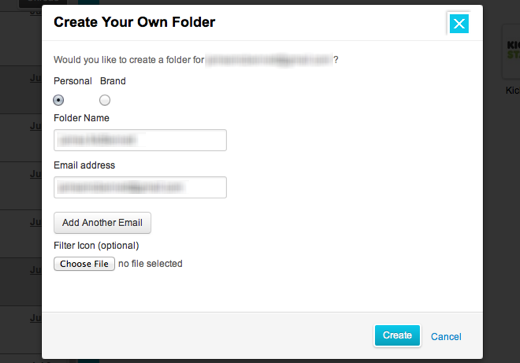Click the Personal option label
Image resolution: width=520 pixels, height=363 pixels.
[73, 81]
